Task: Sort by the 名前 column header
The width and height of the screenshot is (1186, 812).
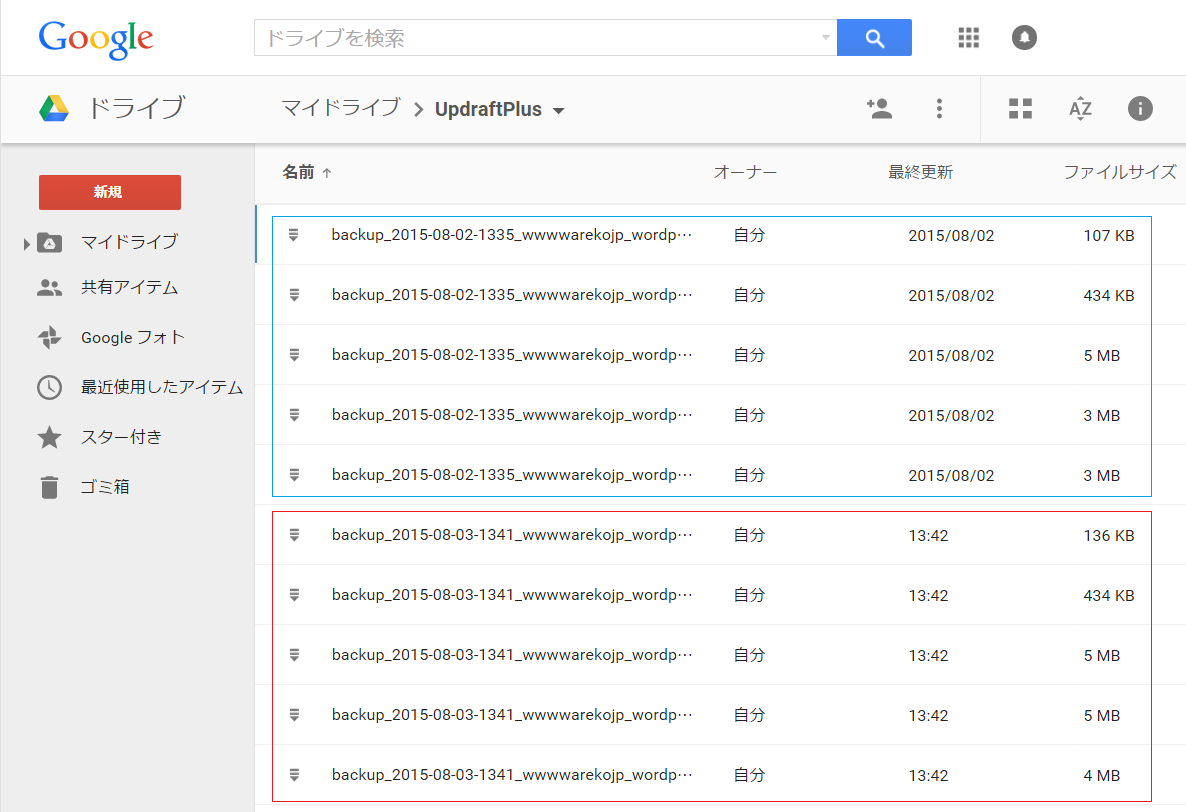Action: click(x=298, y=173)
